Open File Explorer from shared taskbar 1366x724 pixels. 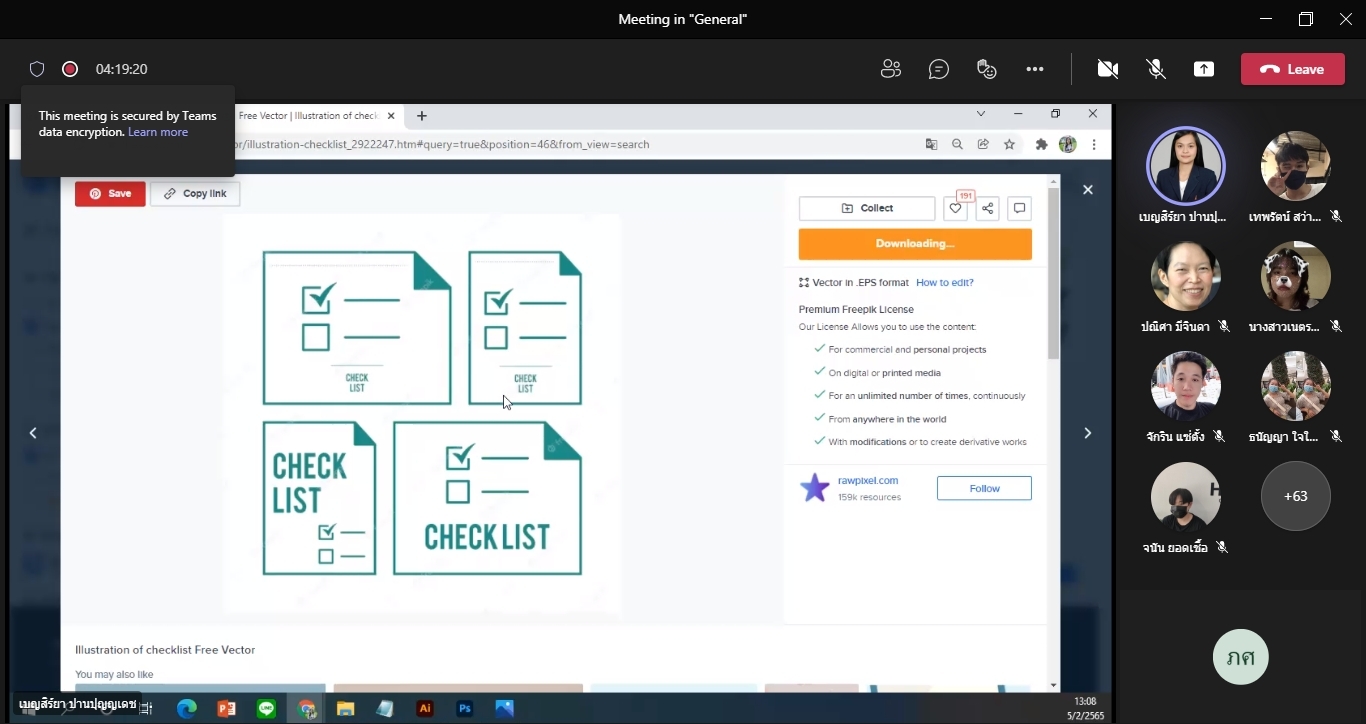[345, 709]
